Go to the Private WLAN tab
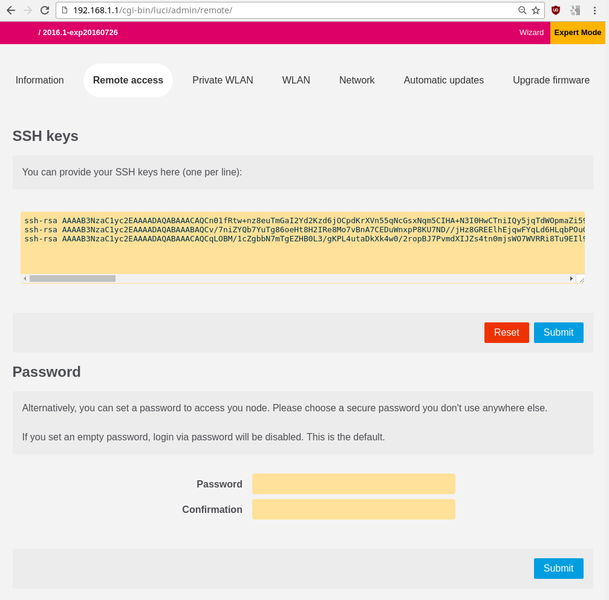This screenshot has height=600, width=609. [222, 80]
